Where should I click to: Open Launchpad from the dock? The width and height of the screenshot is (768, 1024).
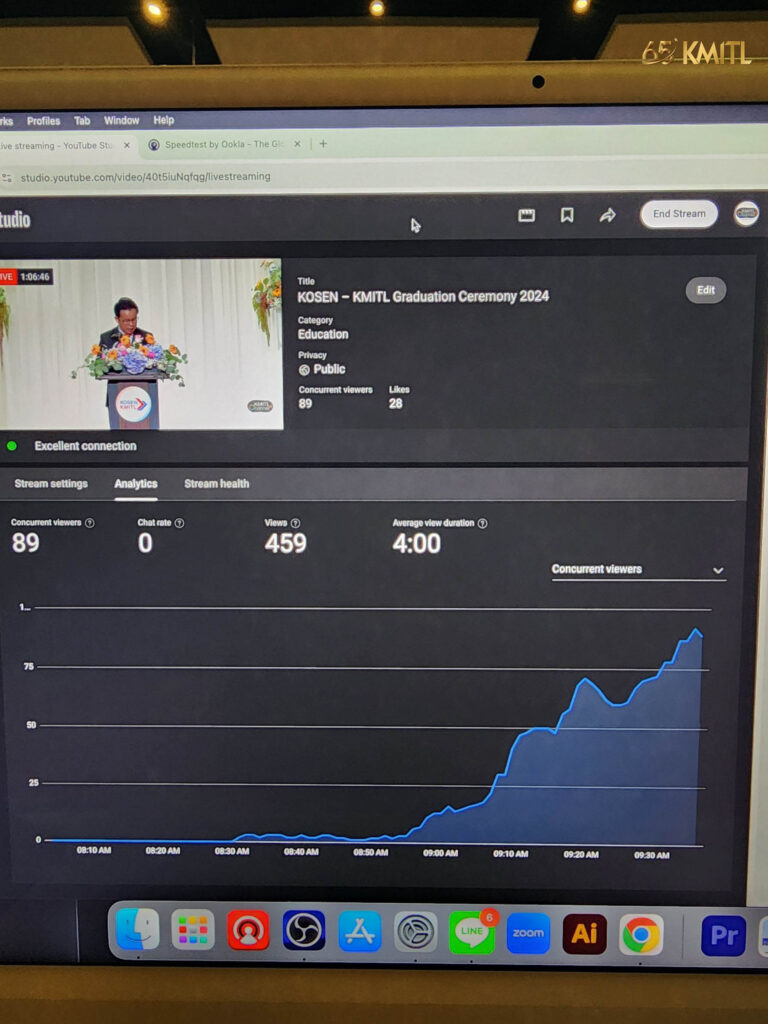pyautogui.click(x=193, y=929)
